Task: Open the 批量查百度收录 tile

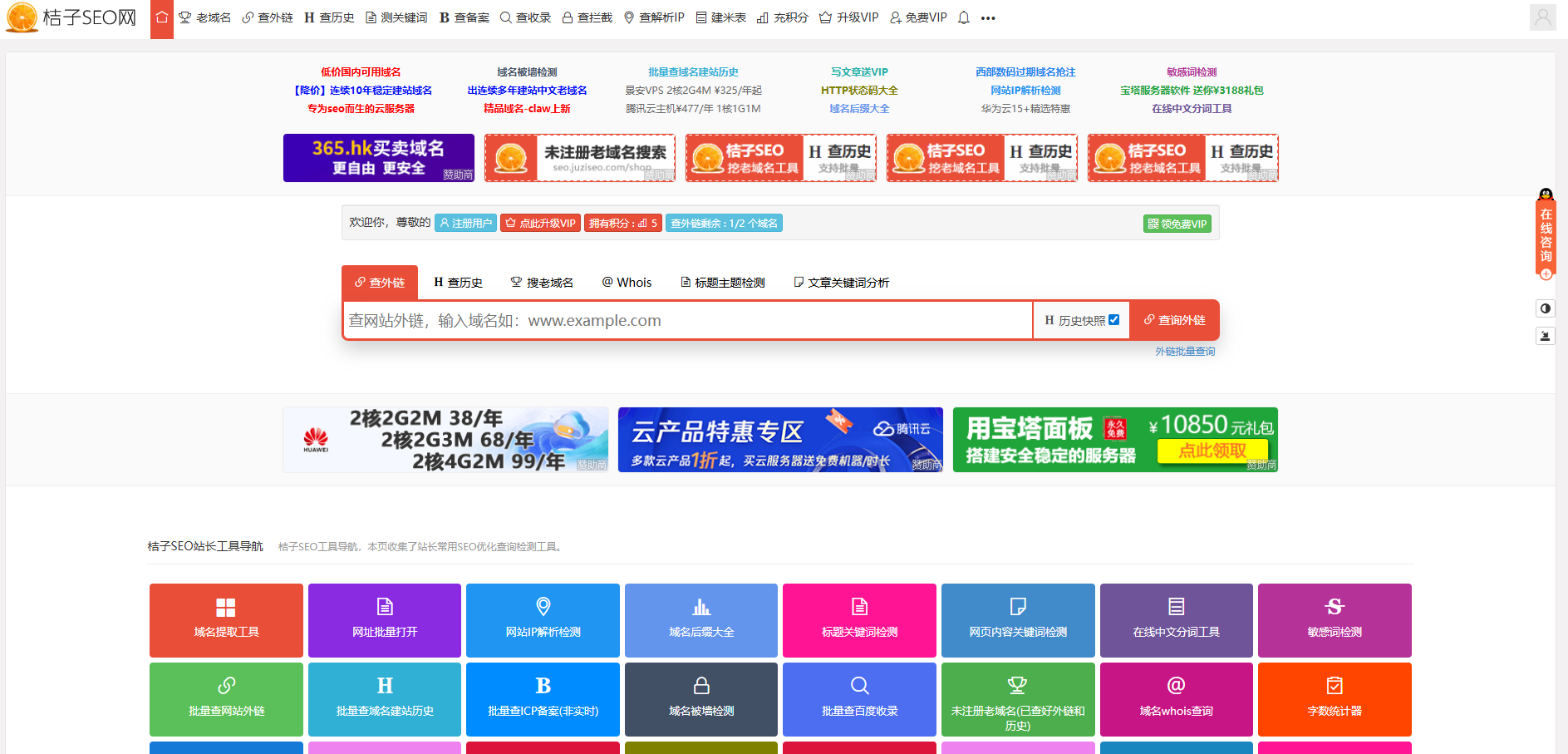Action: 859,699
